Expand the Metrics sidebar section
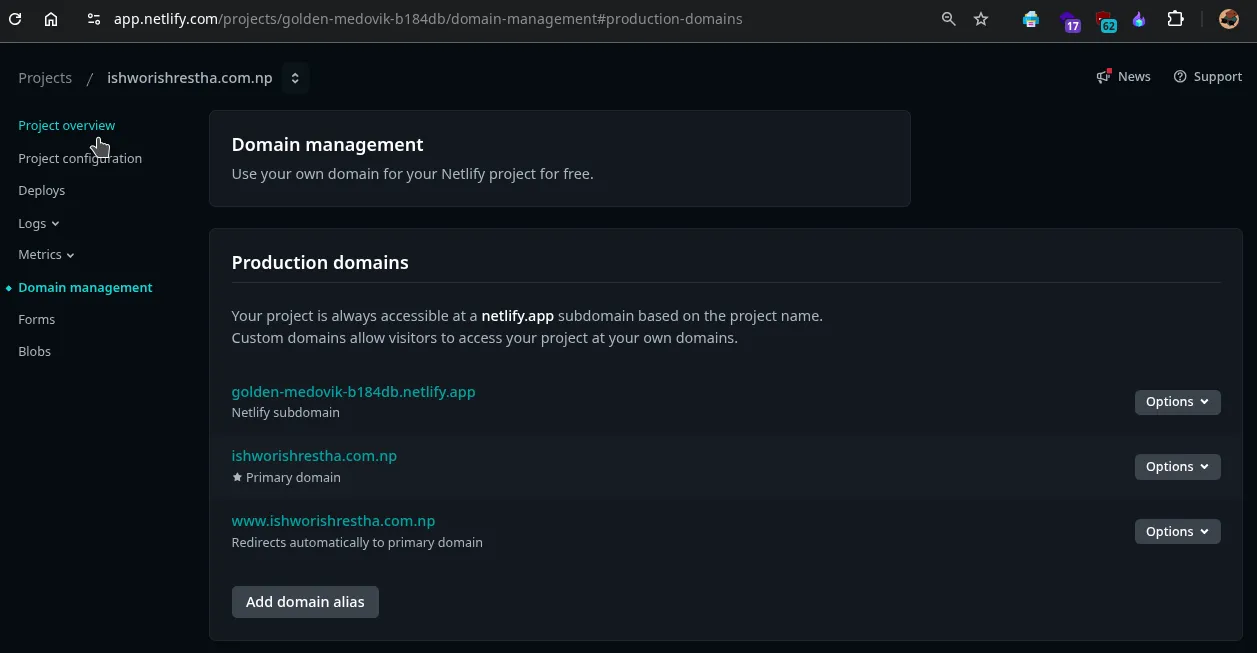The image size is (1257, 653). pos(46,255)
